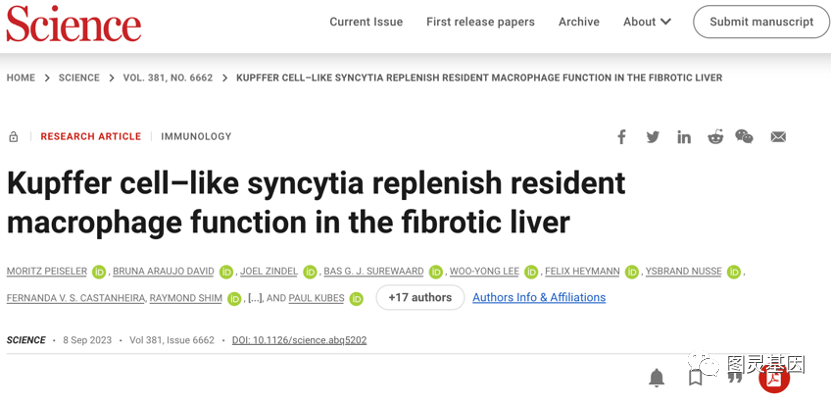
Task: Navigate to Vol. 381, No. 6662 breadcrumb
Action: pyautogui.click(x=168, y=78)
